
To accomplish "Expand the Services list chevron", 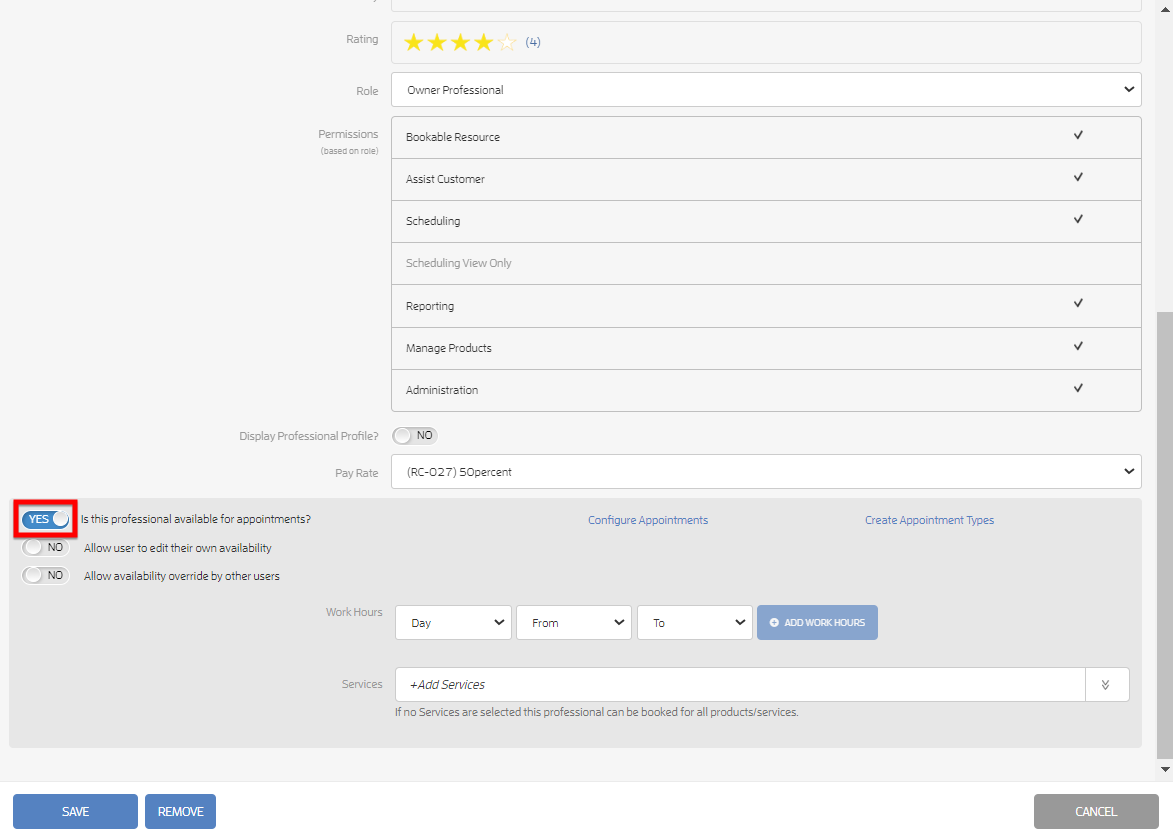I will (x=1106, y=684).
